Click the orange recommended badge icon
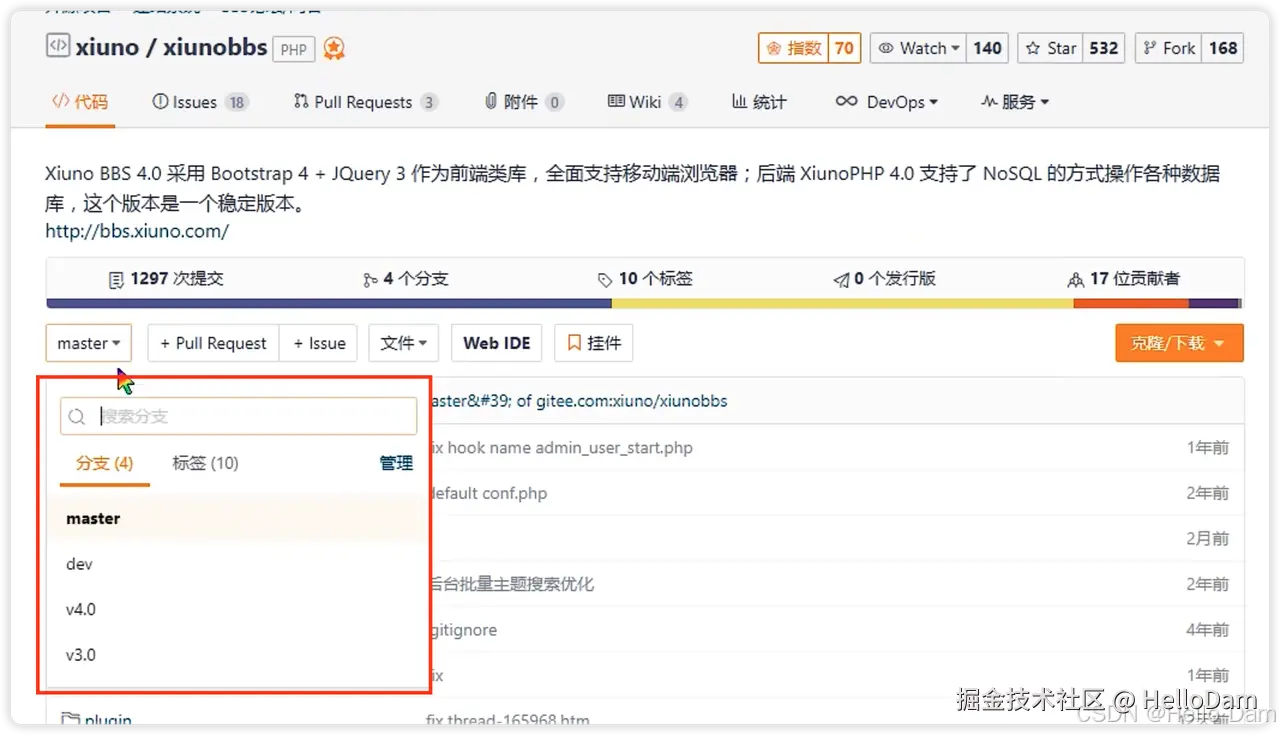Screen dimensions: 1280x735 point(334,48)
